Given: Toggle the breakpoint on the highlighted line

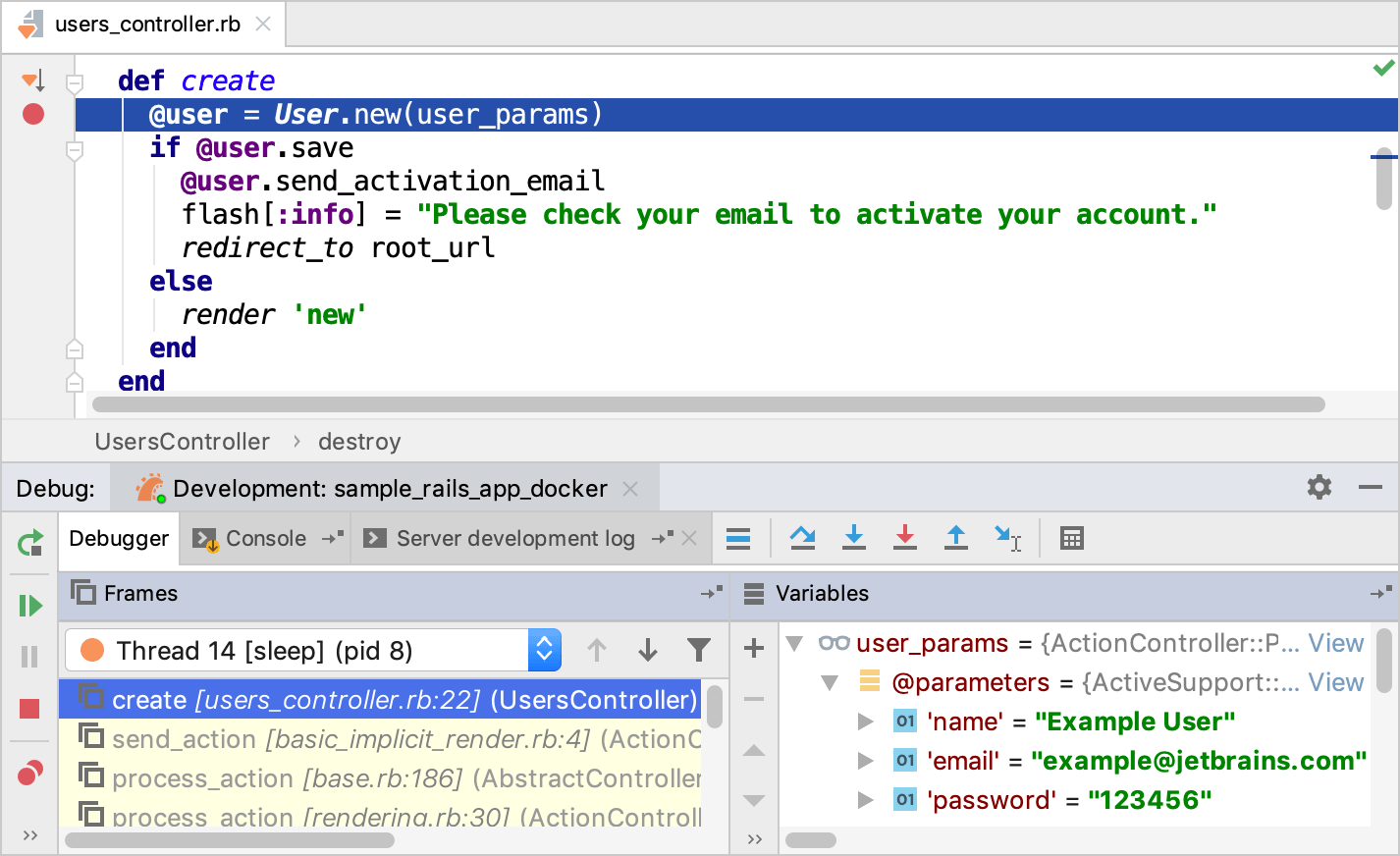Looking at the screenshot, I should click(x=32, y=115).
